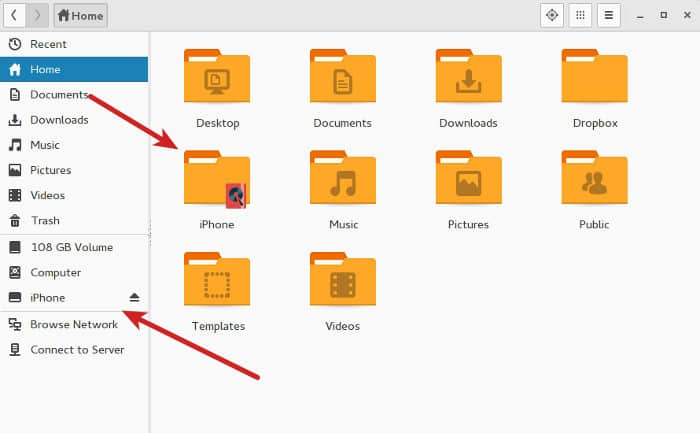
Task: Go forward with the forward arrow
Action: pos(37,15)
